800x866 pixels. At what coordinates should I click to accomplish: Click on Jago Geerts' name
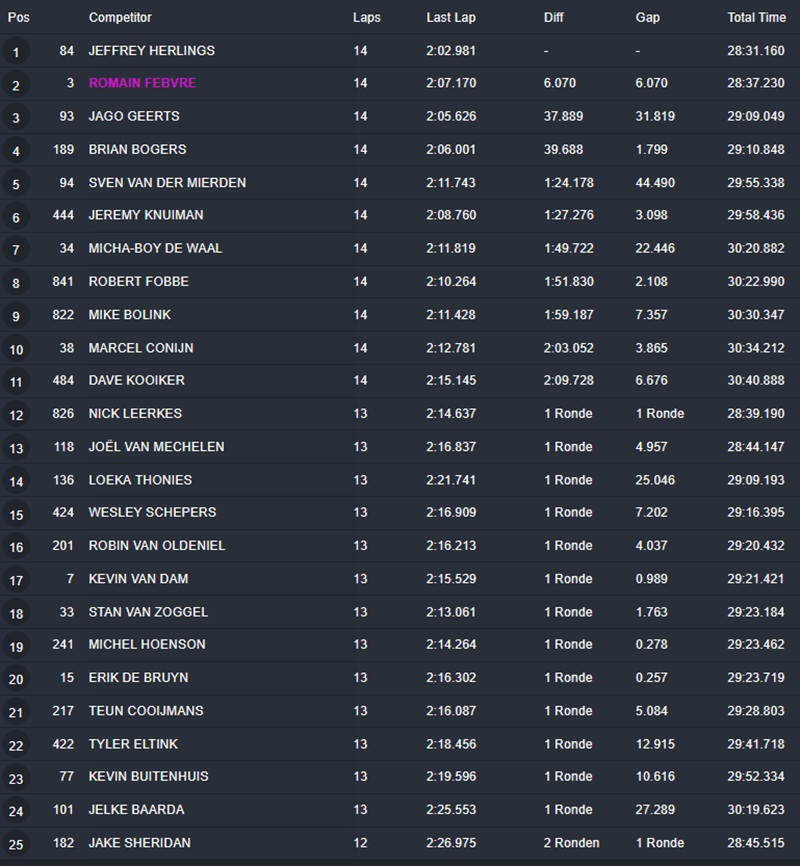(x=134, y=116)
